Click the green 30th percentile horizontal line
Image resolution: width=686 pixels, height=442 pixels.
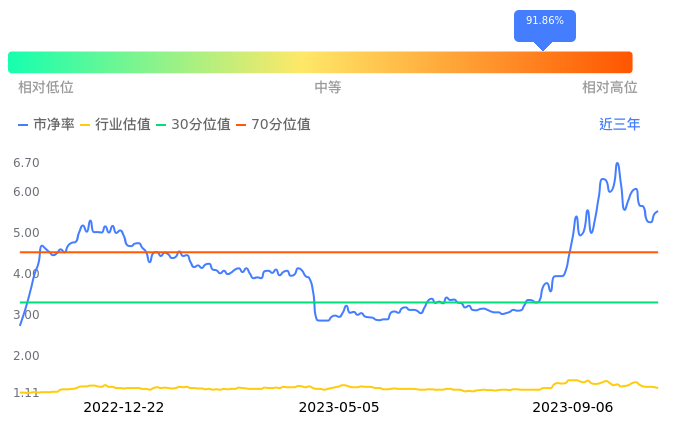tap(200, 302)
